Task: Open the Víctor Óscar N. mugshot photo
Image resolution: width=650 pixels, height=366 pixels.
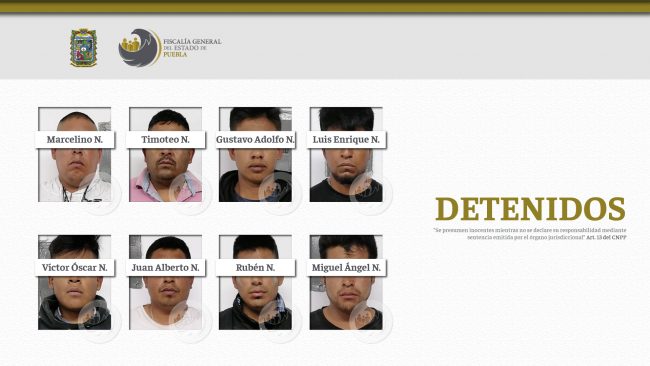Action: tap(75, 283)
